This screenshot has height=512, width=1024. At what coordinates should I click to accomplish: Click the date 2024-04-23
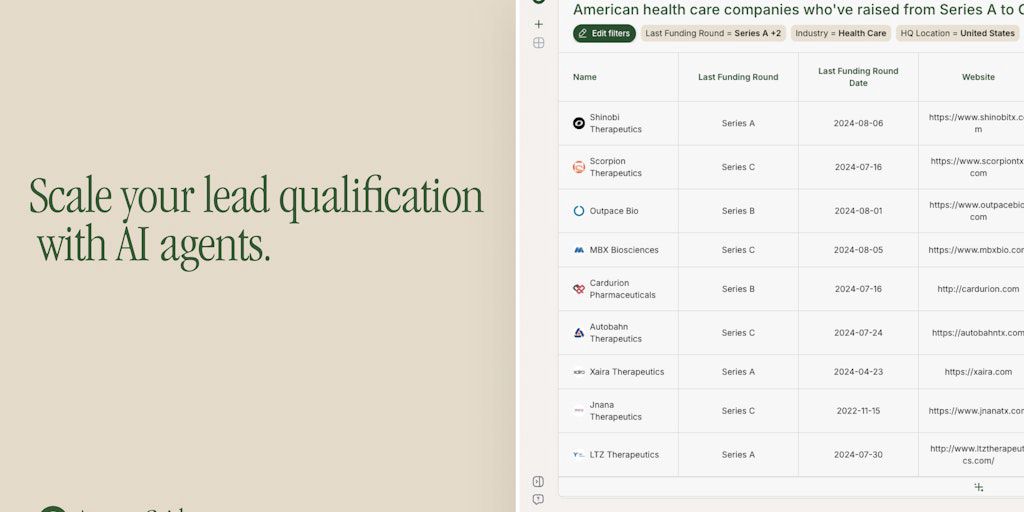click(858, 372)
